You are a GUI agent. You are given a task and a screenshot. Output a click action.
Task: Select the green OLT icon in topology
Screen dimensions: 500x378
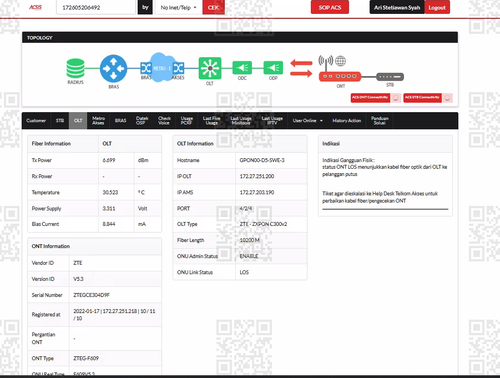(210, 68)
